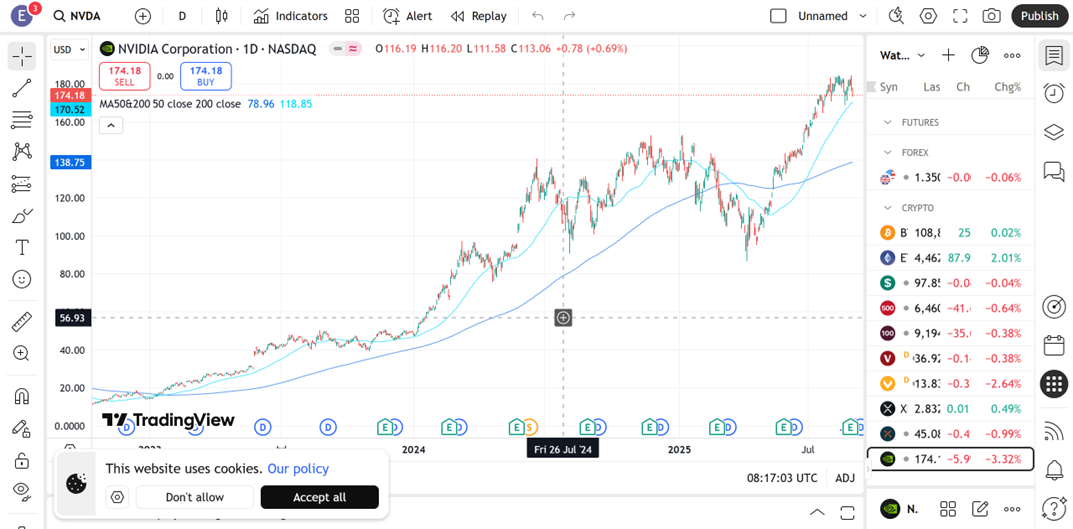Start bar Replay mode
This screenshot has height=529, width=1073.
[x=479, y=16]
